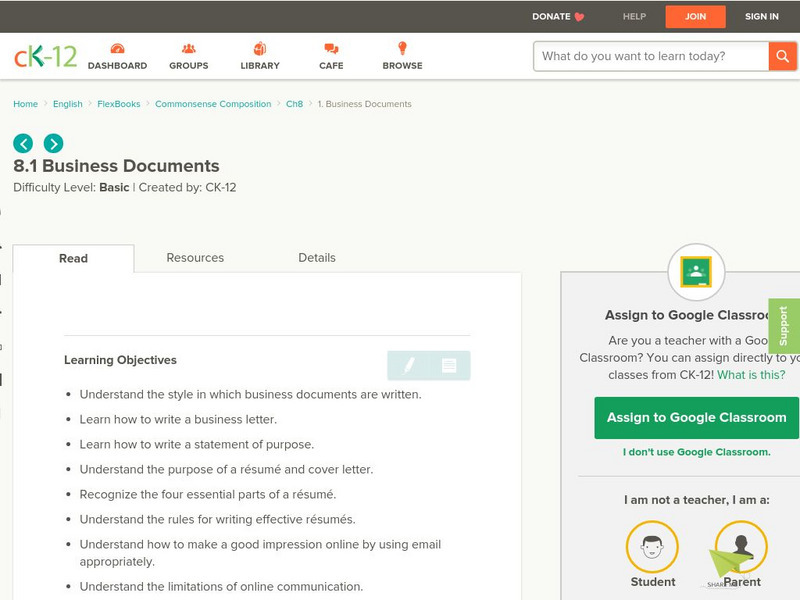Click the CK-12 logo
Viewport: 800px width, 600px height.
coord(46,56)
